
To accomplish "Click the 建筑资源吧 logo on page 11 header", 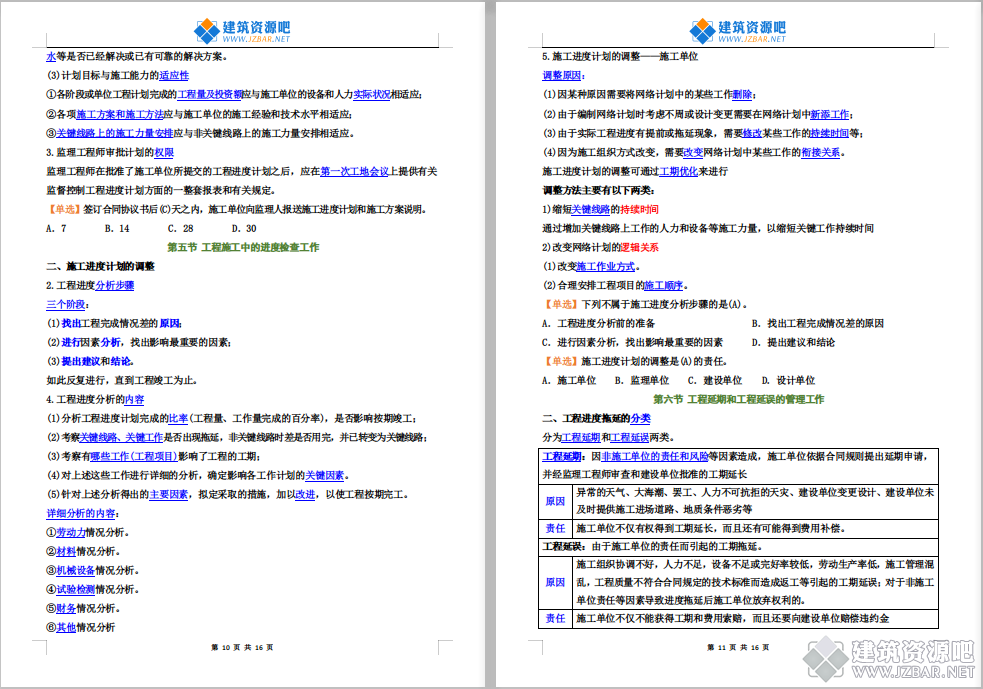I will point(737,30).
